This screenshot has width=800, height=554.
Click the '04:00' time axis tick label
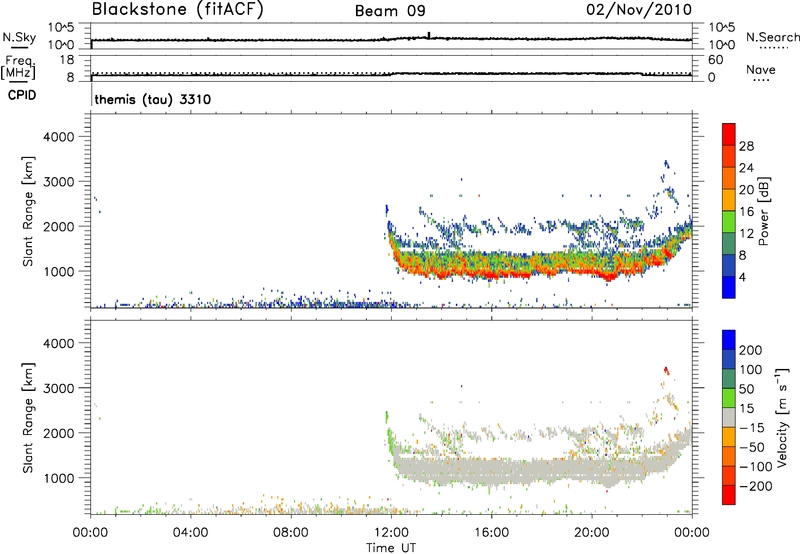click(x=191, y=533)
